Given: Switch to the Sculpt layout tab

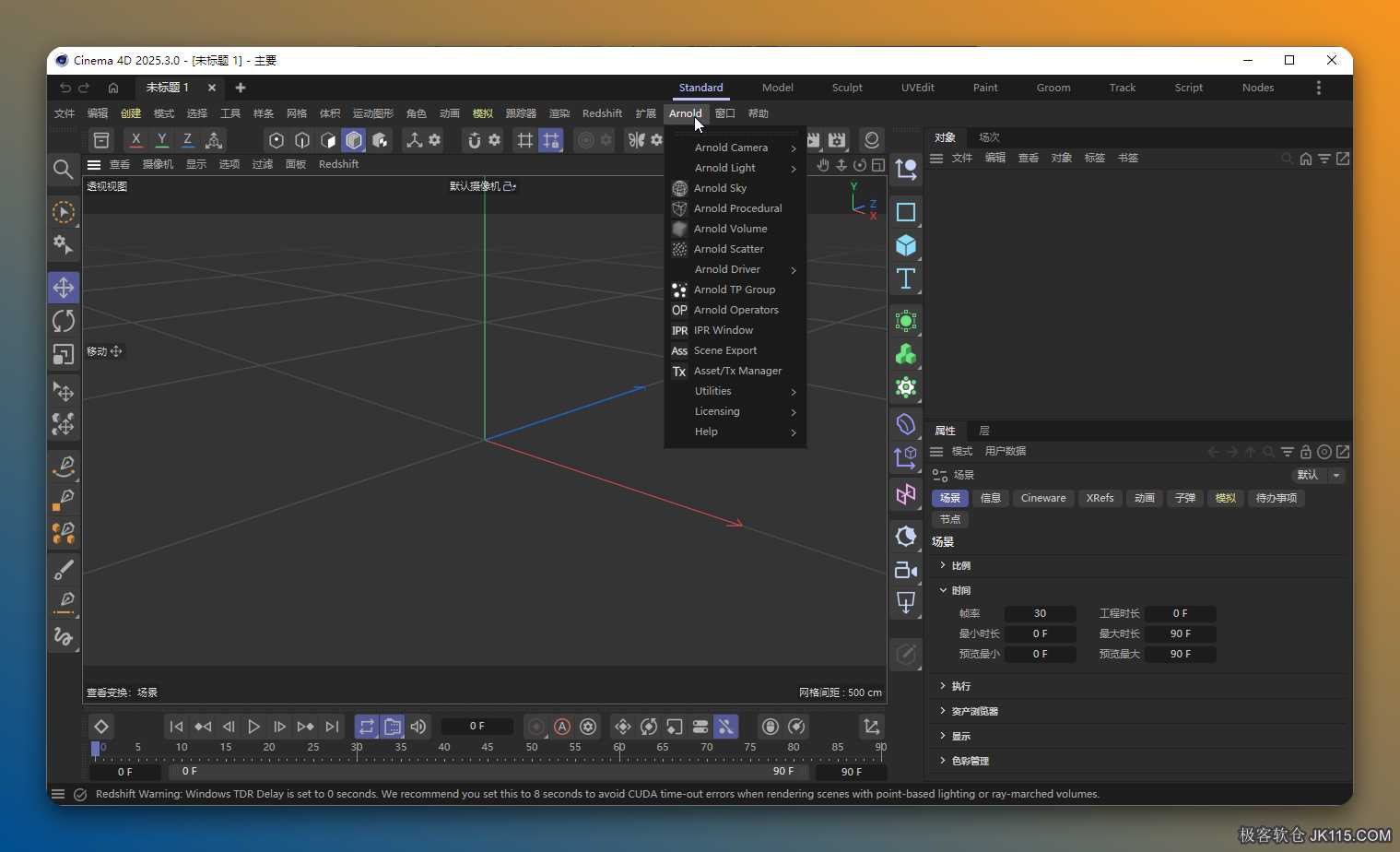Looking at the screenshot, I should [x=847, y=88].
